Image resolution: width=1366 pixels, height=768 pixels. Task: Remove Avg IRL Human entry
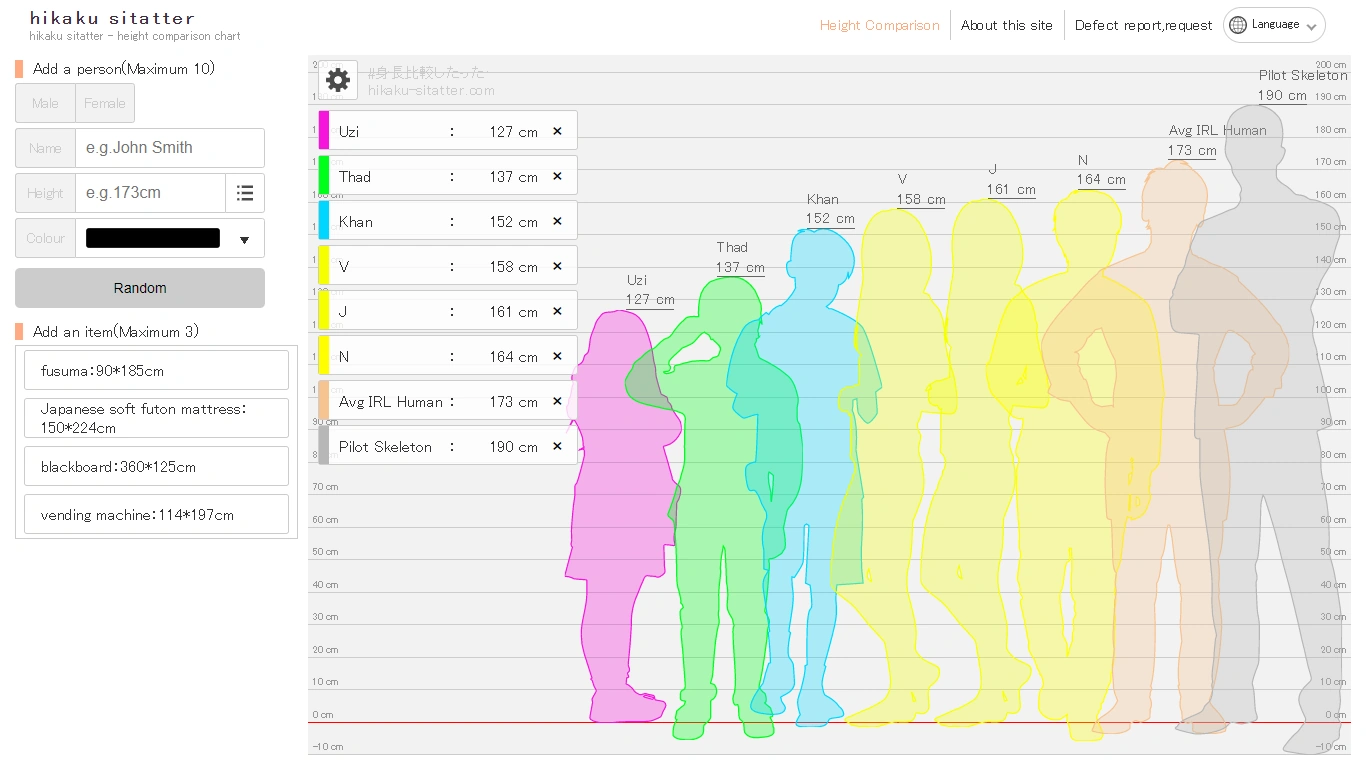(x=557, y=401)
